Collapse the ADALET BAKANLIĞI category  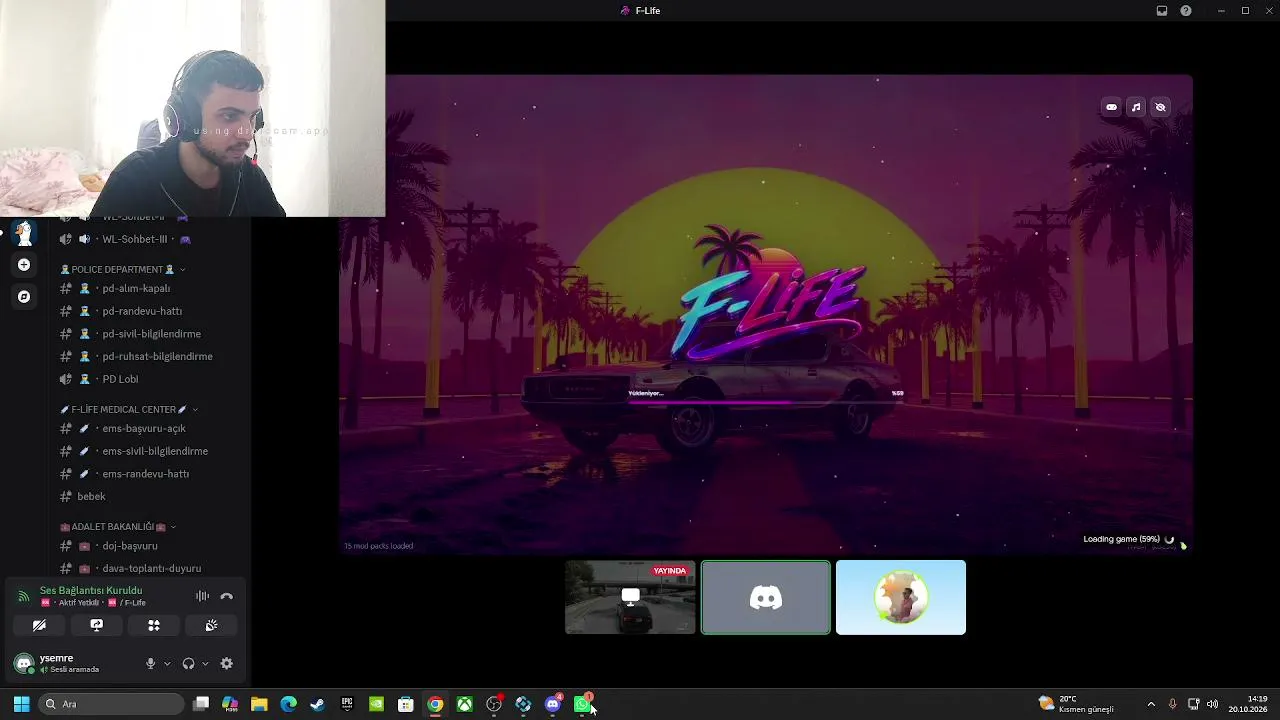point(118,526)
